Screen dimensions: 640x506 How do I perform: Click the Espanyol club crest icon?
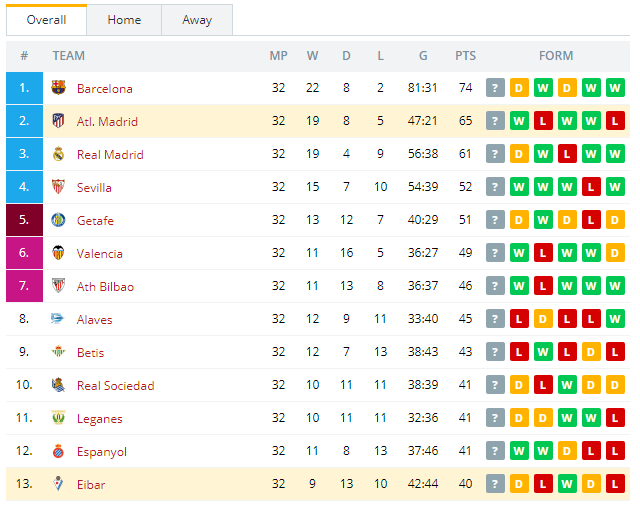(x=58, y=451)
